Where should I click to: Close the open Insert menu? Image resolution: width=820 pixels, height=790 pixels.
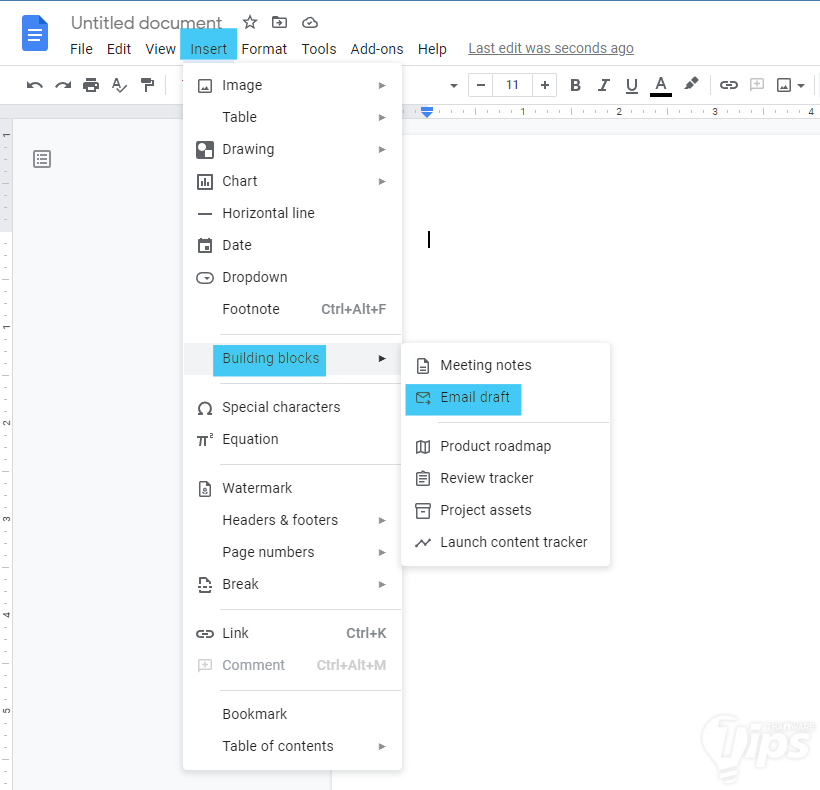click(208, 49)
